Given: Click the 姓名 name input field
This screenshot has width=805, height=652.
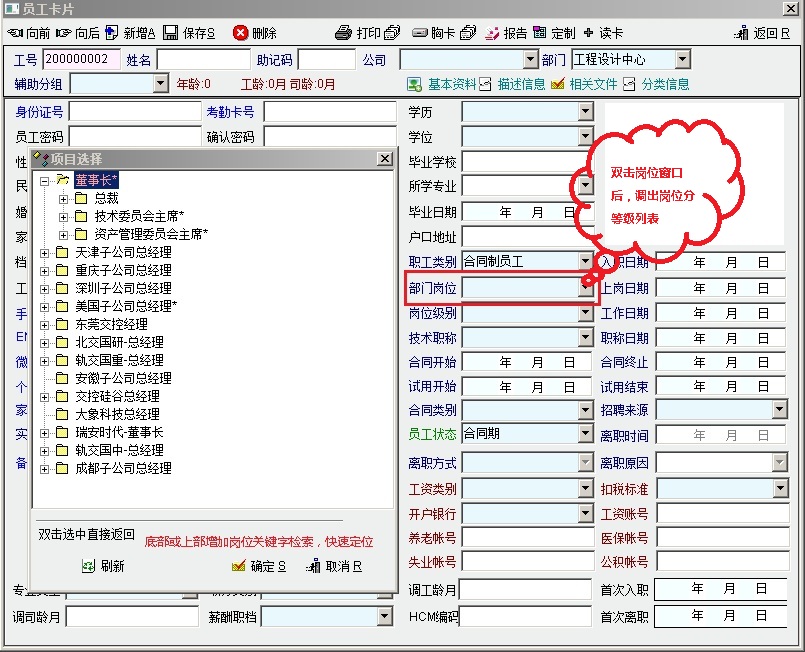Looking at the screenshot, I should coord(203,60).
